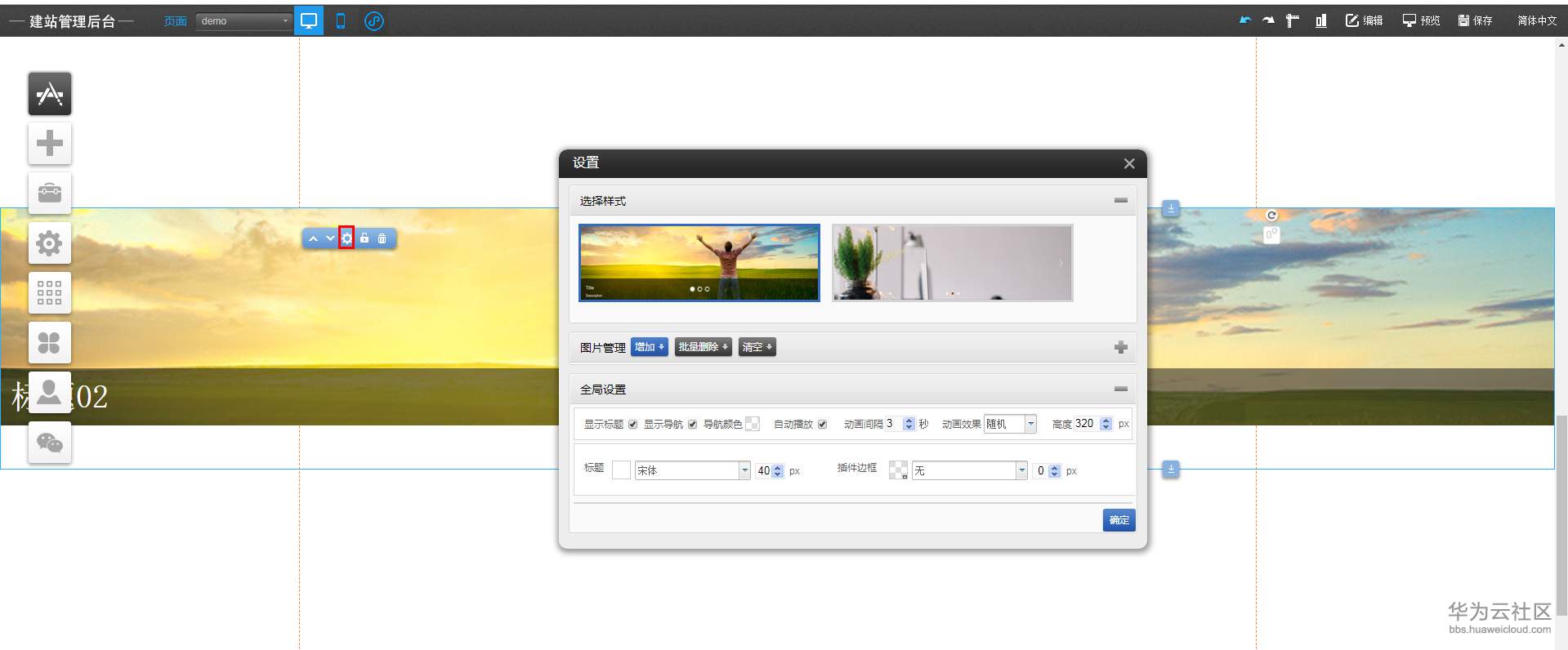Click 保存 in the top bar
This screenshot has height=650, width=1568.
(1476, 20)
